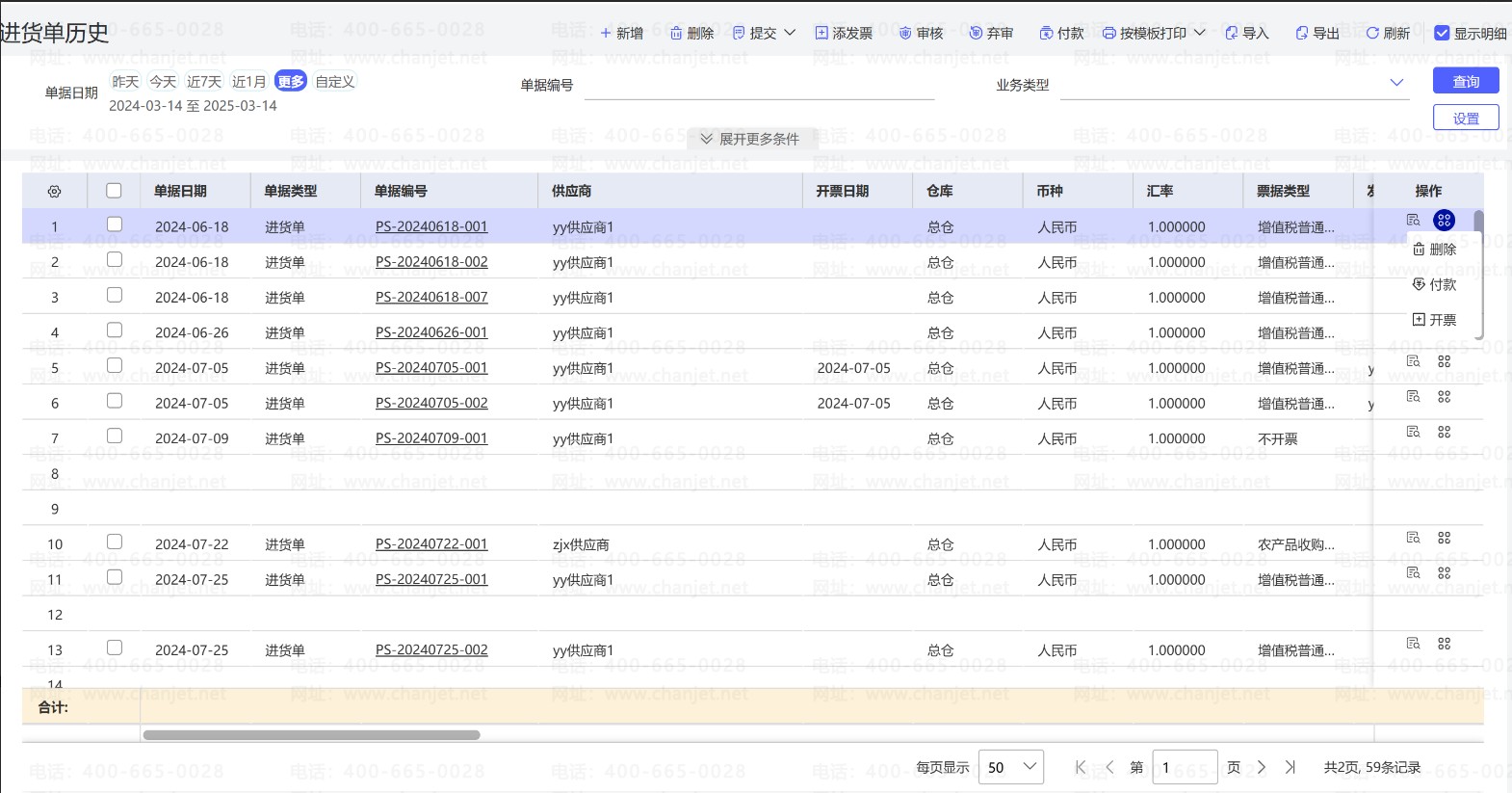Expand 展开更多条件 filter section

pyautogui.click(x=750, y=139)
